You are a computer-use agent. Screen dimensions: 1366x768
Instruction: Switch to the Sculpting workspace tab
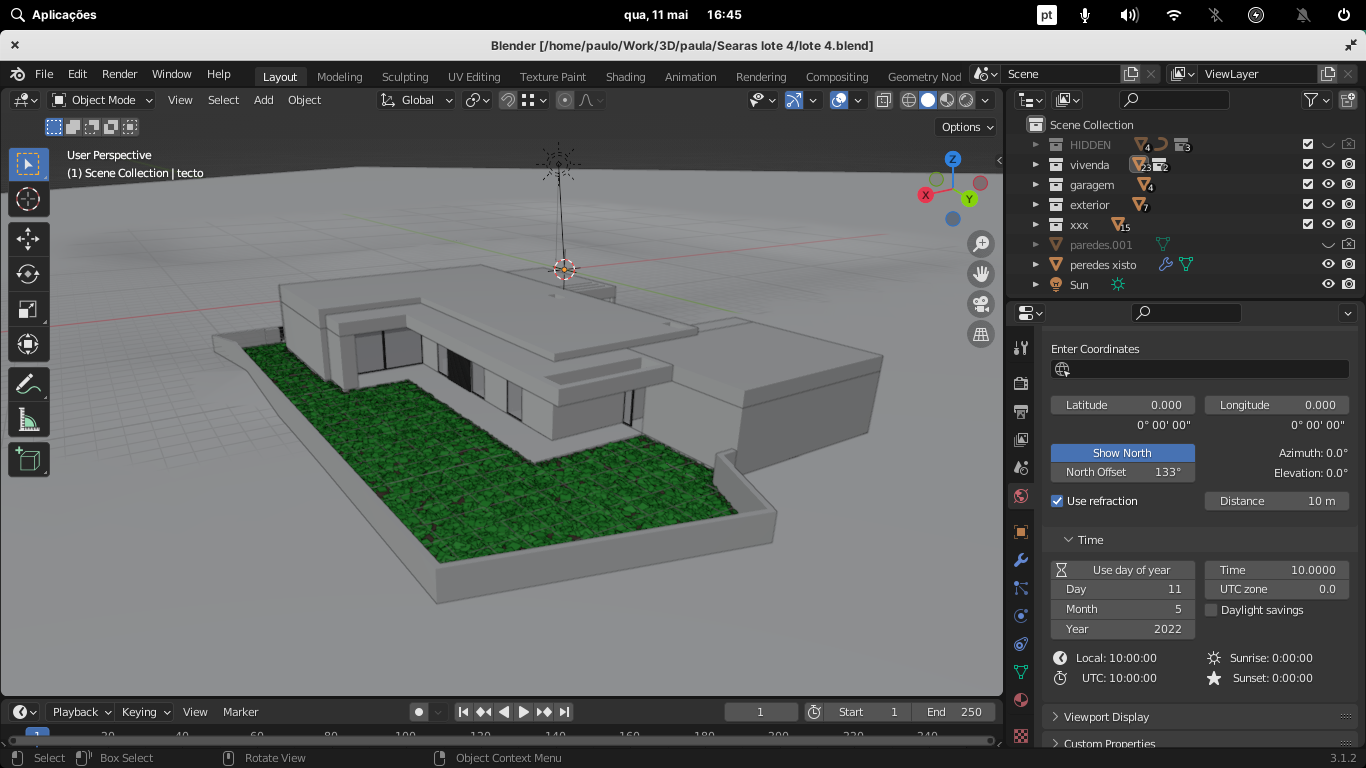405,77
